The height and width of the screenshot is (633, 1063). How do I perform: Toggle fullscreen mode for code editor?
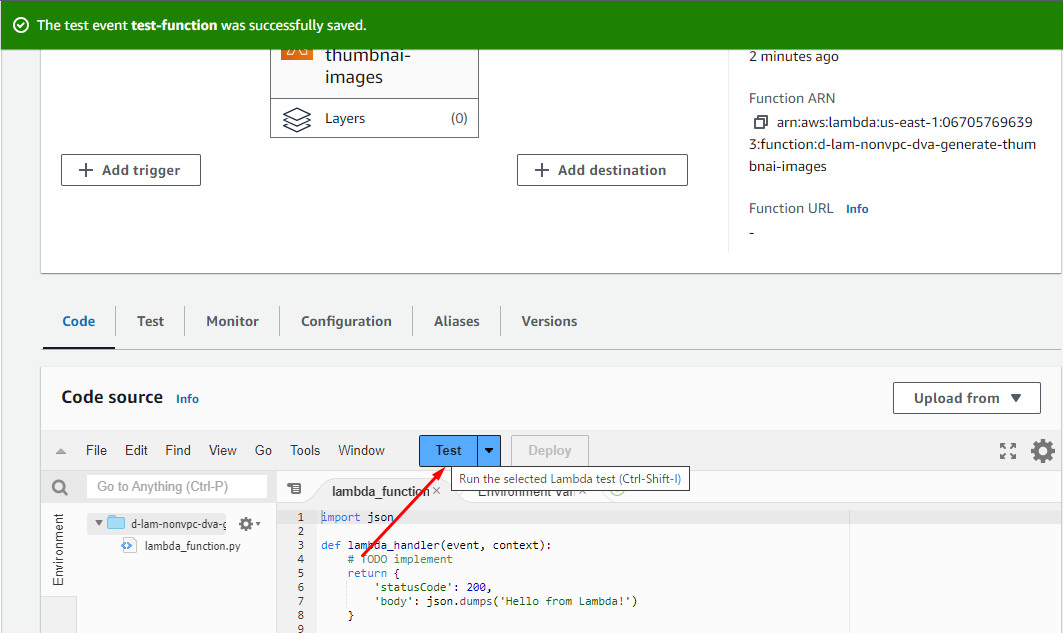[x=1007, y=451]
